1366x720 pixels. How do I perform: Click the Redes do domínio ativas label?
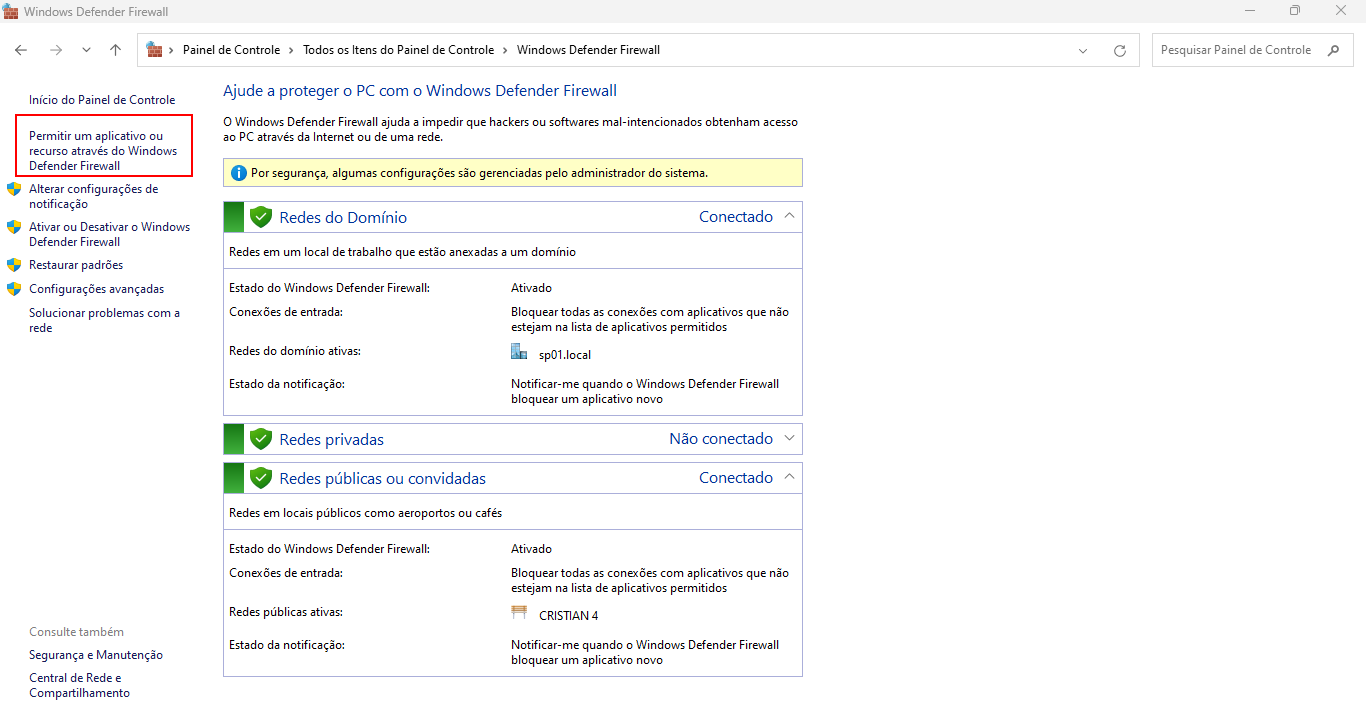tap(295, 351)
